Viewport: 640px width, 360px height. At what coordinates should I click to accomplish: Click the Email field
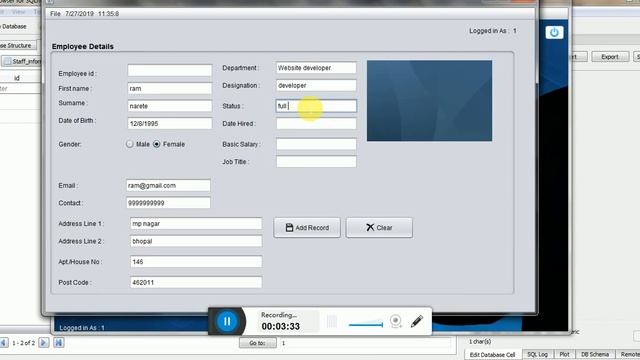168,185
